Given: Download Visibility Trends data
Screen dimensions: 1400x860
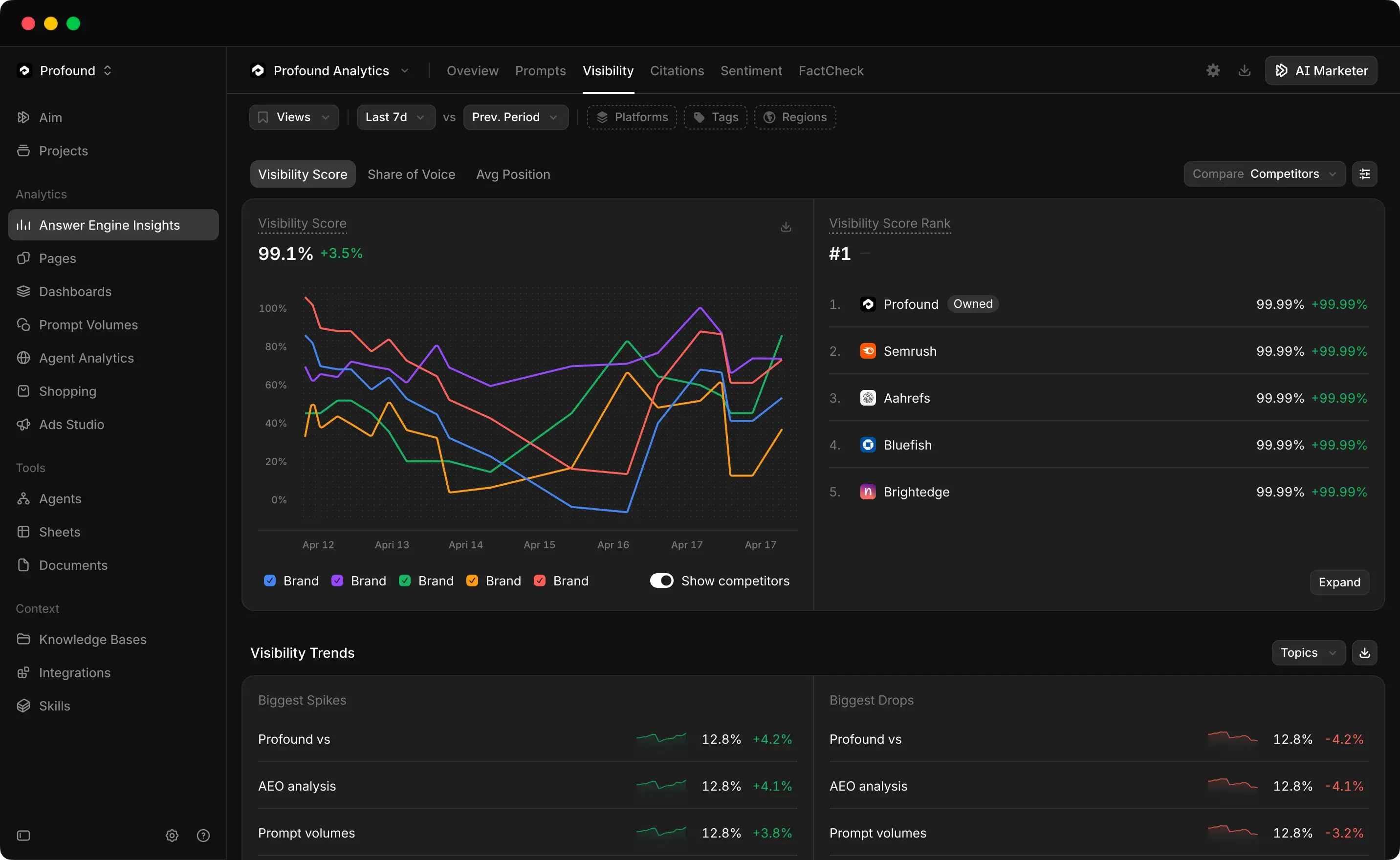Looking at the screenshot, I should point(1365,653).
